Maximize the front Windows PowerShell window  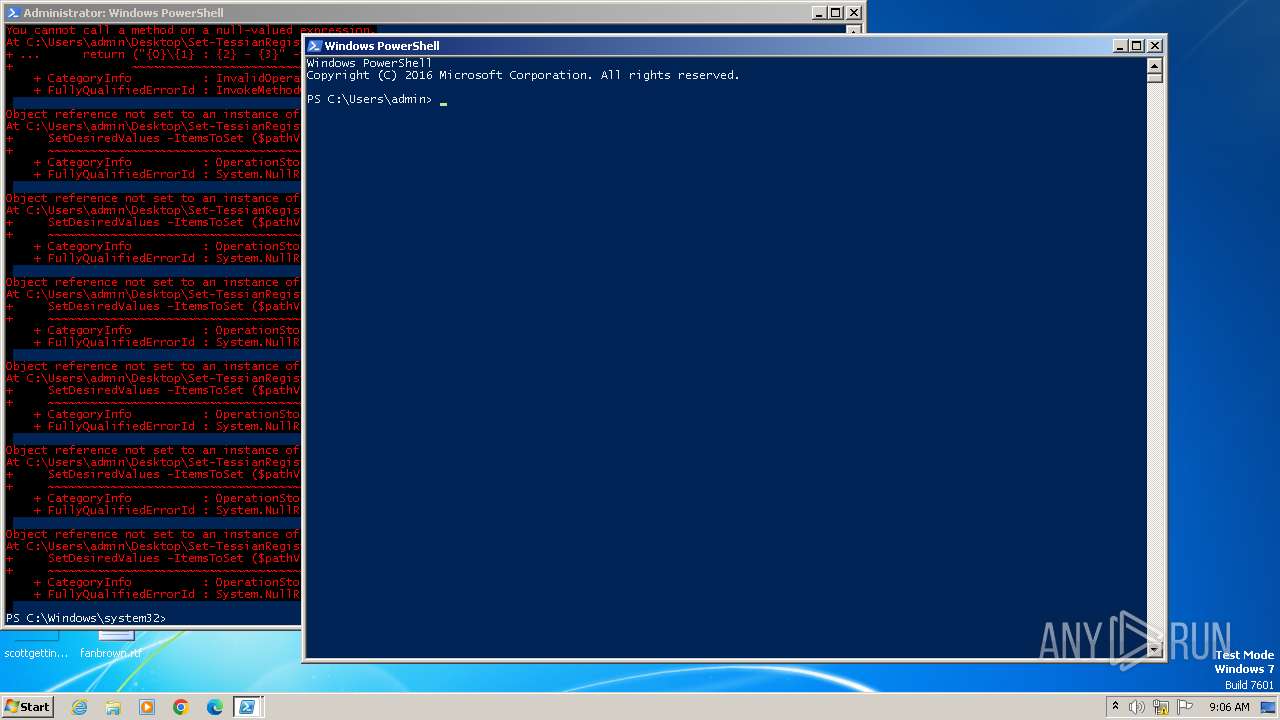pos(1137,46)
